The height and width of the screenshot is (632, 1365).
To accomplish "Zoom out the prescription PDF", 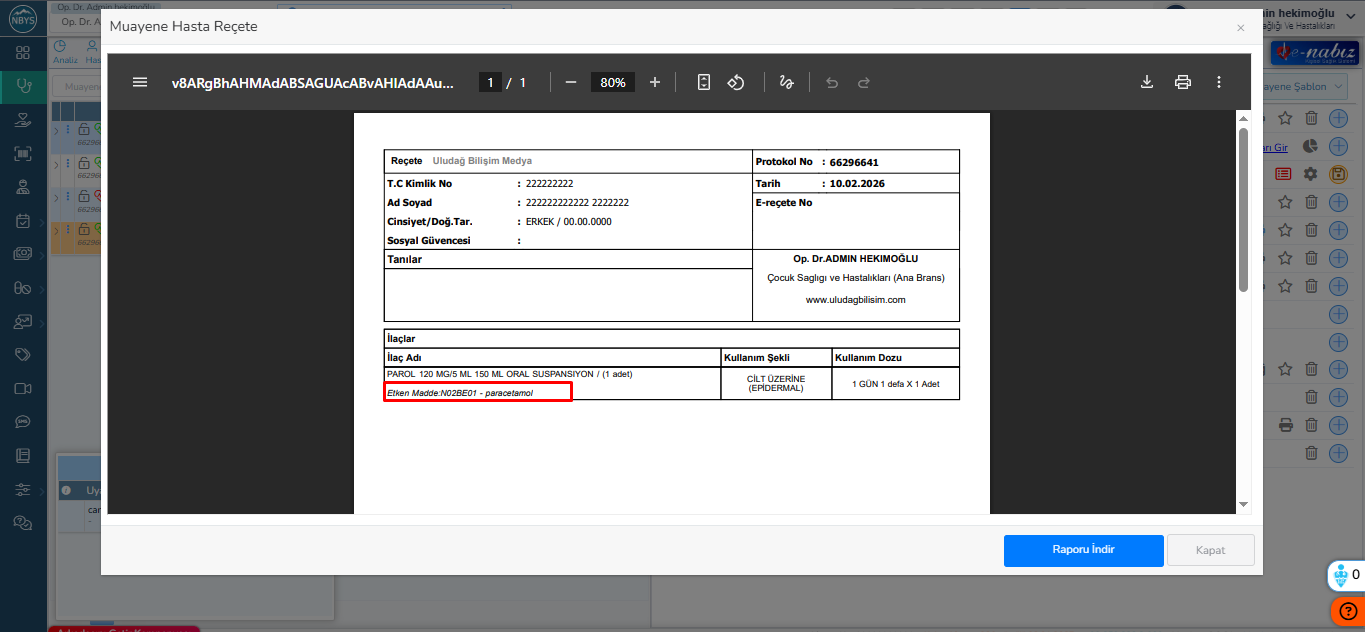I will 571,82.
